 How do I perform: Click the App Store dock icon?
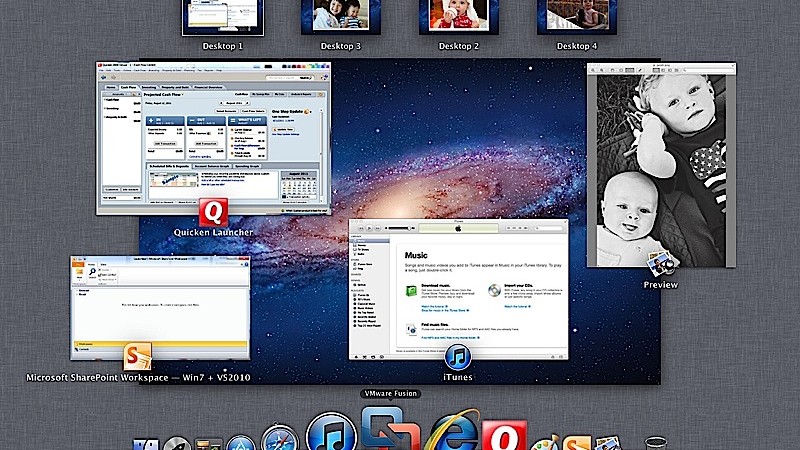(241, 443)
